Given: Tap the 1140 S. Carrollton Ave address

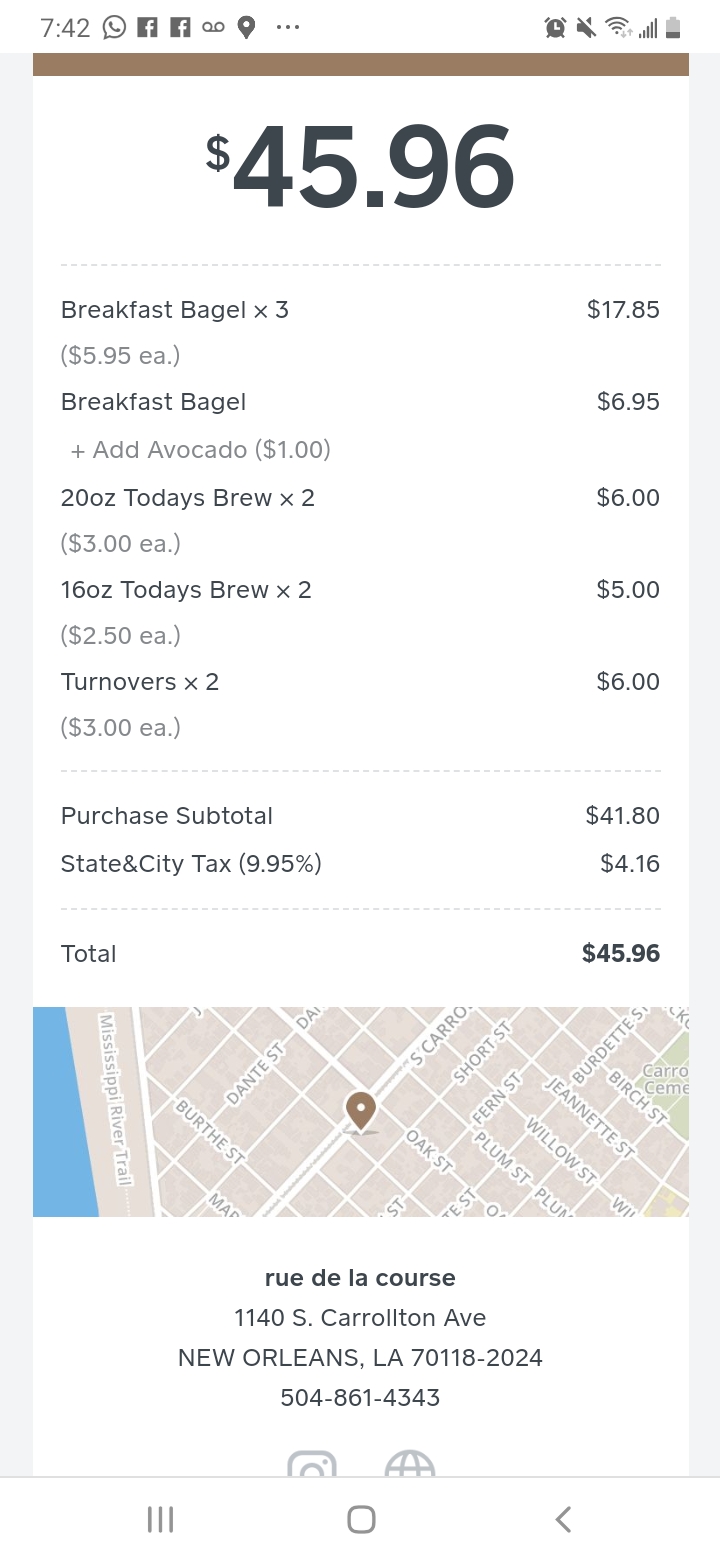Looking at the screenshot, I should (x=360, y=1318).
